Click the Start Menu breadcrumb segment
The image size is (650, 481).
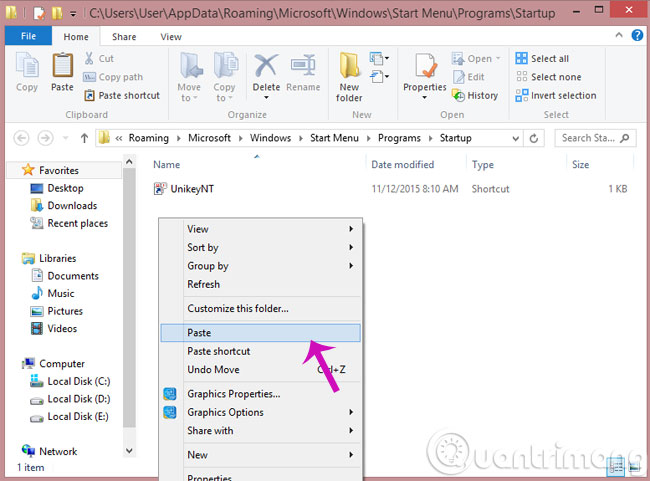click(x=334, y=138)
